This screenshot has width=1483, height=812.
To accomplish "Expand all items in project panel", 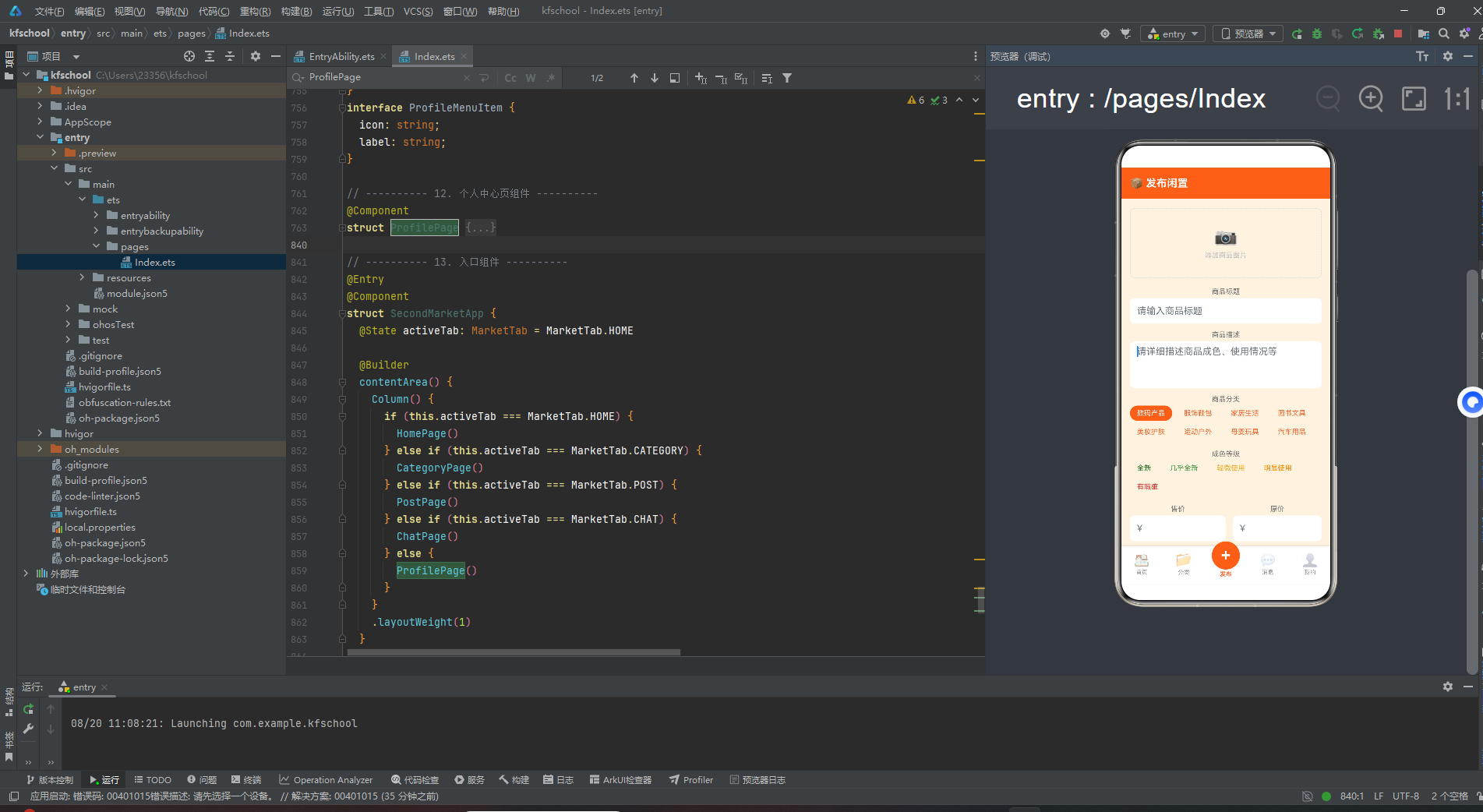I will pos(210,56).
